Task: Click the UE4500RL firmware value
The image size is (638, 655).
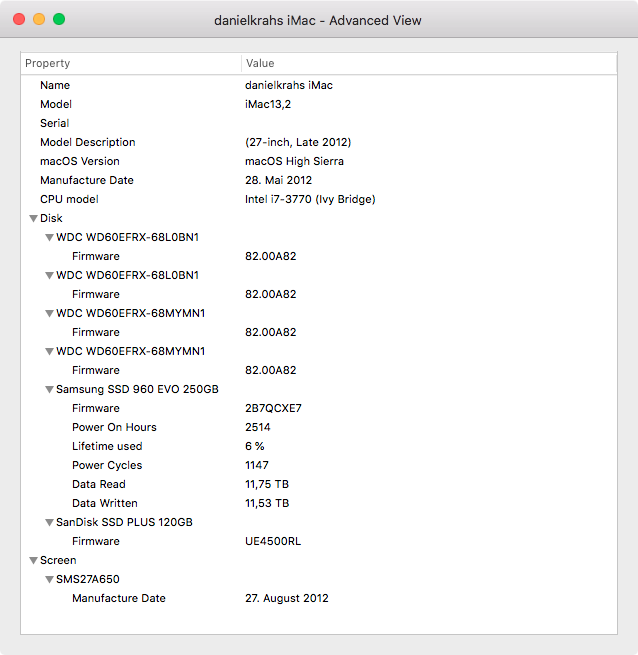Action: [273, 541]
